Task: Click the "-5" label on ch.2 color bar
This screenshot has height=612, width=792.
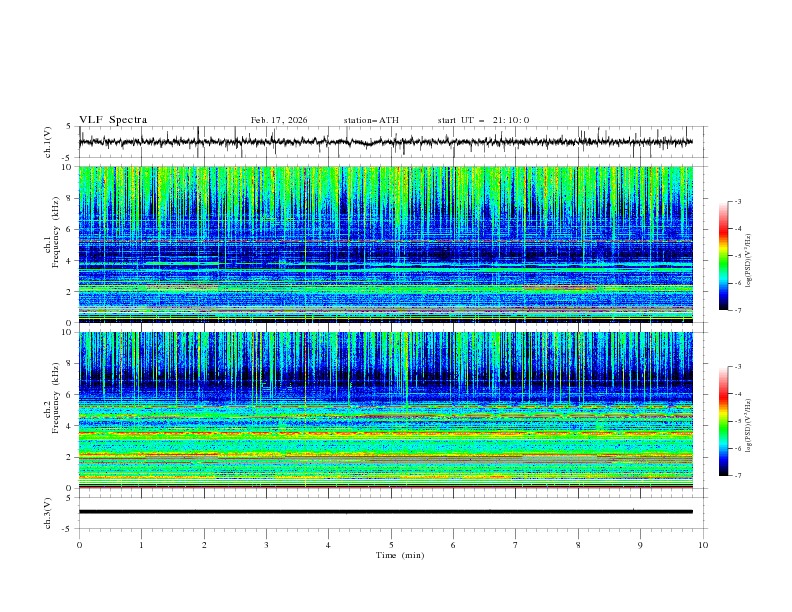Action: click(737, 421)
